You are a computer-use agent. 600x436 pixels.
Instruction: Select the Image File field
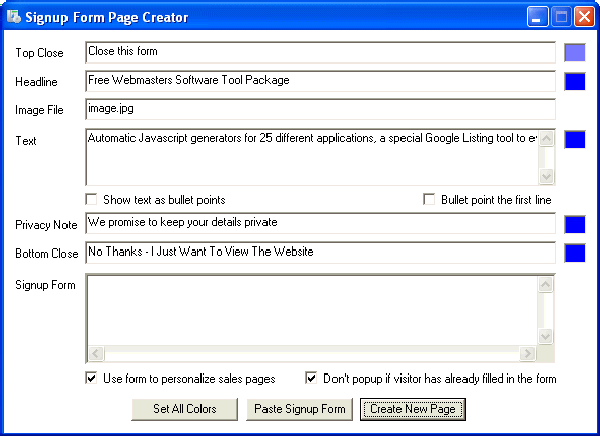point(320,110)
